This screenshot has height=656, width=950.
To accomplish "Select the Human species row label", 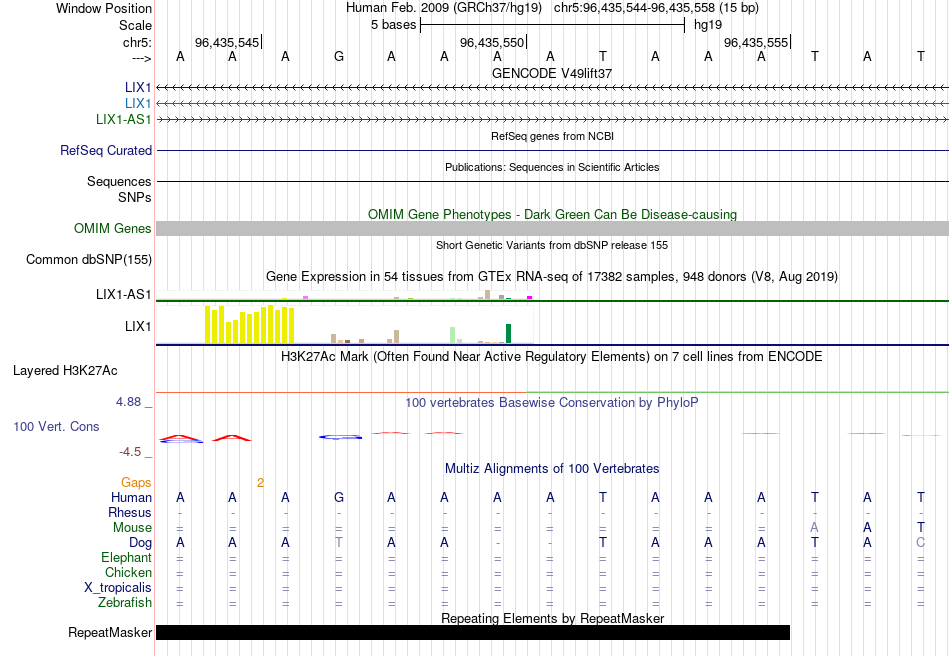I will pyautogui.click(x=131, y=497).
